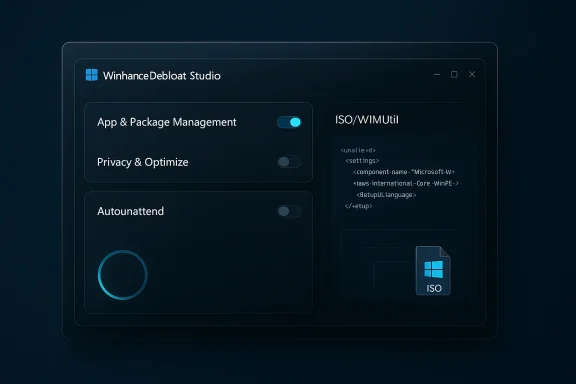Image resolution: width=576 pixels, height=384 pixels.
Task: Select the SetupUILanguage code line
Action: pyautogui.click(x=386, y=195)
